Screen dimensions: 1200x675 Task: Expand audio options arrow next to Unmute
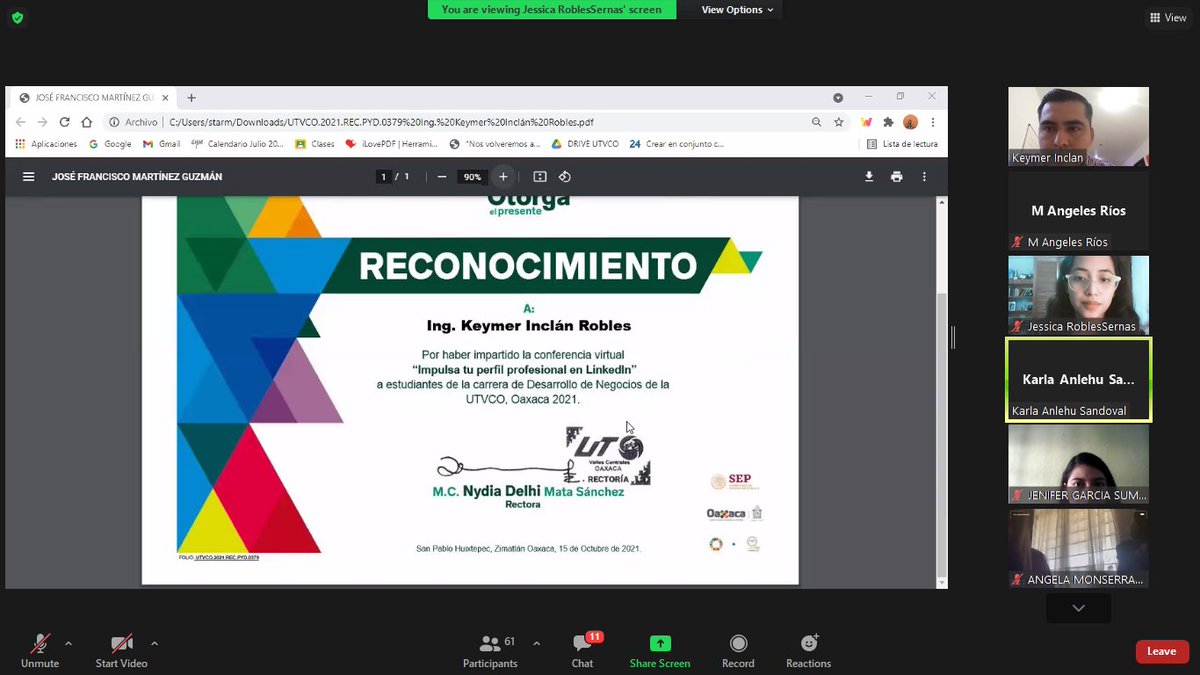click(68, 643)
